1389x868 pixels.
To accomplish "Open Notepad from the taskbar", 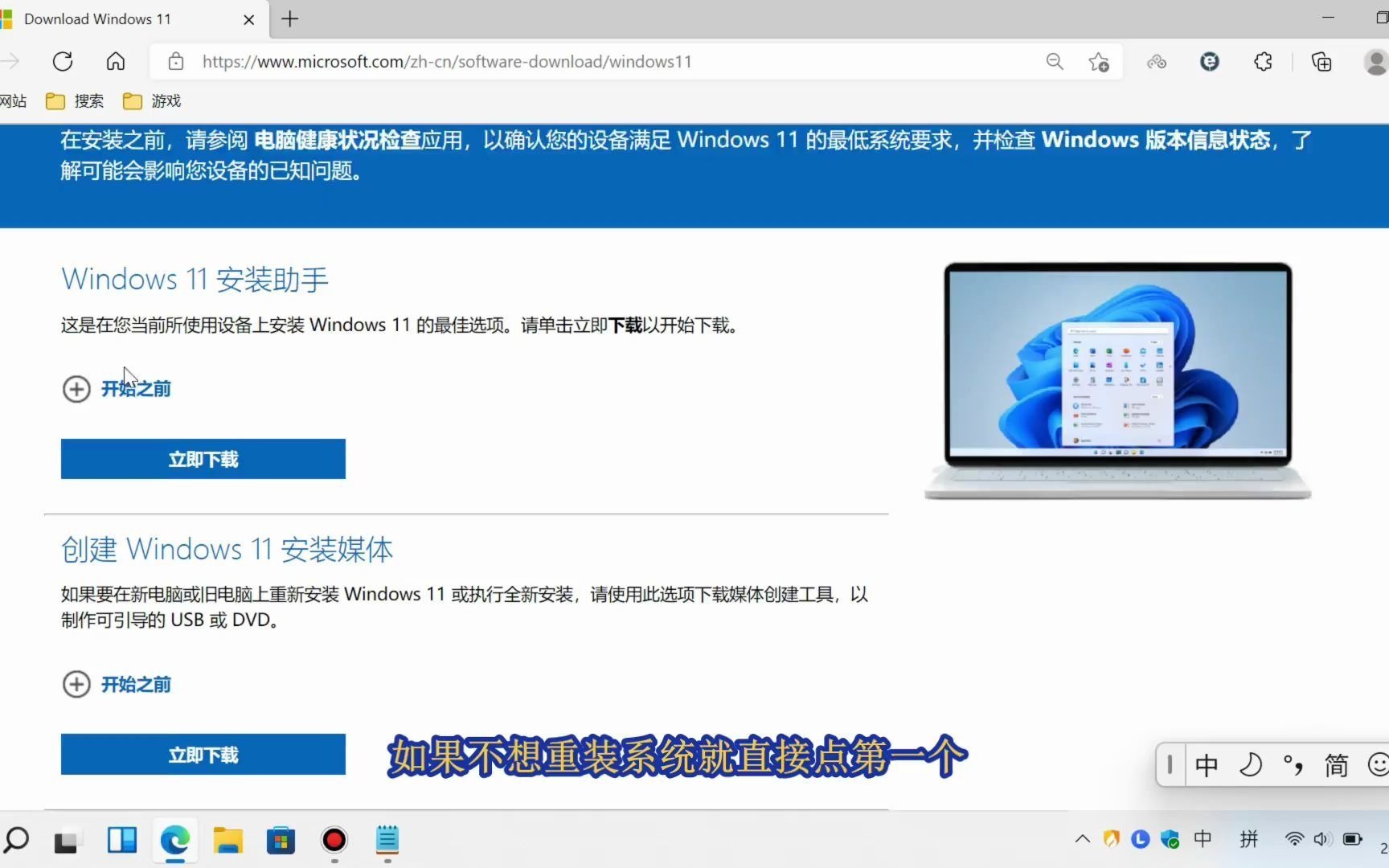I will click(387, 841).
